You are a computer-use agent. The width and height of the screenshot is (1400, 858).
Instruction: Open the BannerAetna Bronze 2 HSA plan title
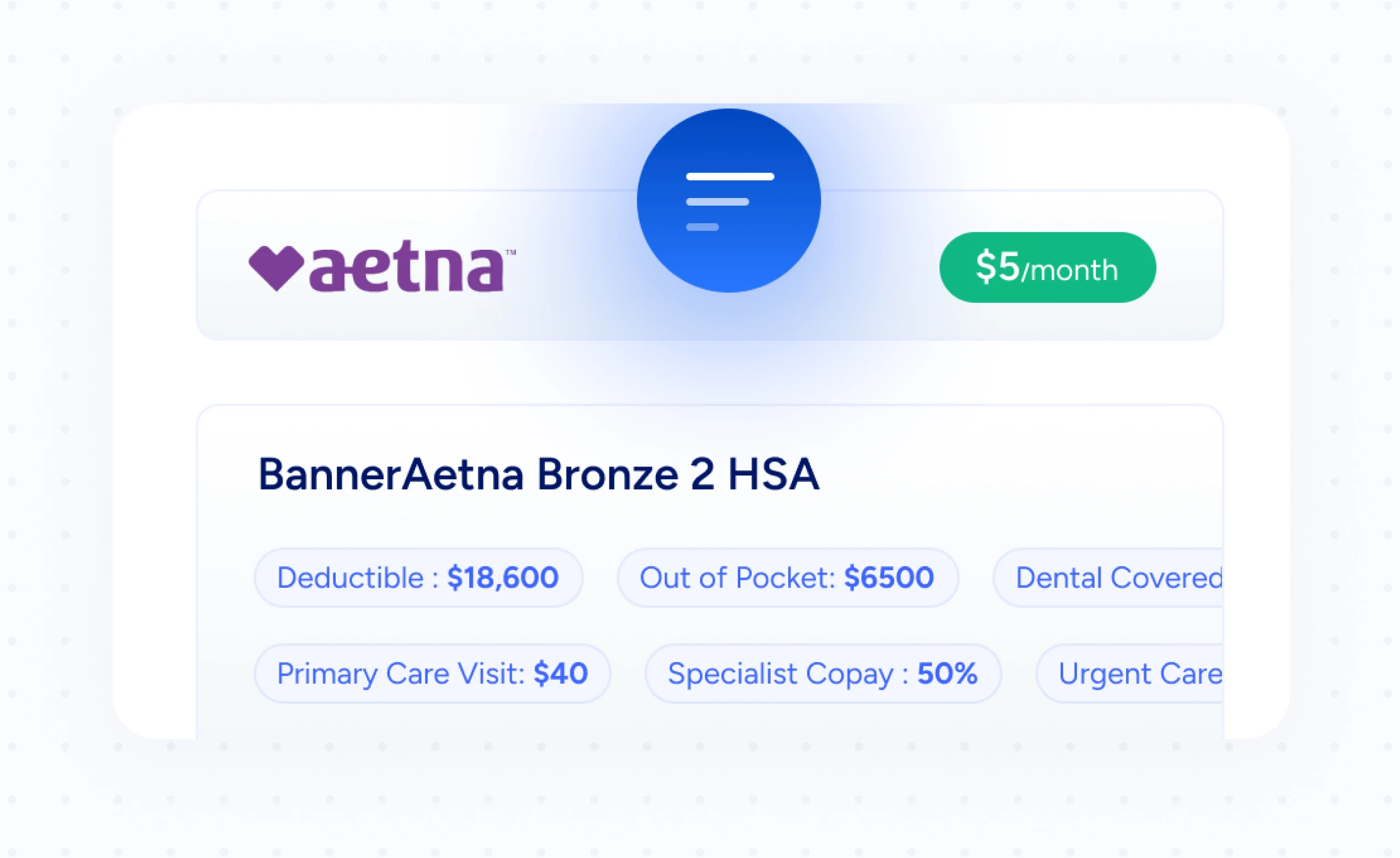pyautogui.click(x=538, y=474)
